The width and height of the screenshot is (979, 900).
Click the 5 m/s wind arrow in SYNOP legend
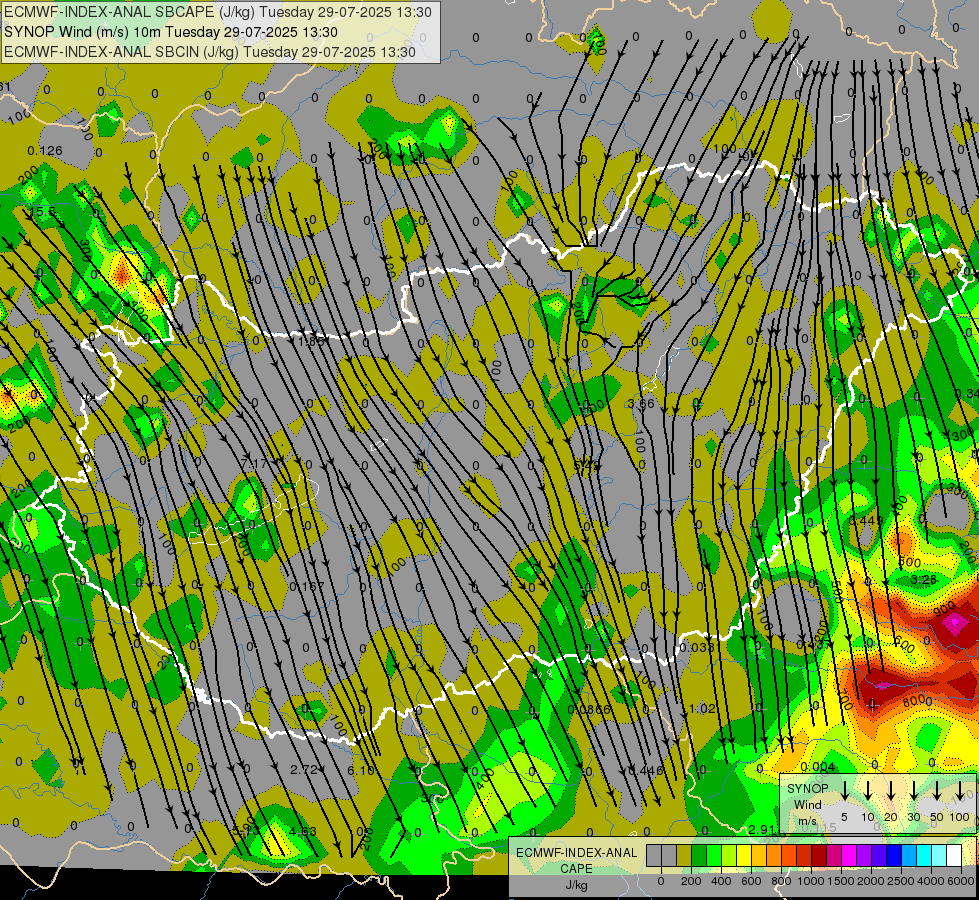point(844,790)
